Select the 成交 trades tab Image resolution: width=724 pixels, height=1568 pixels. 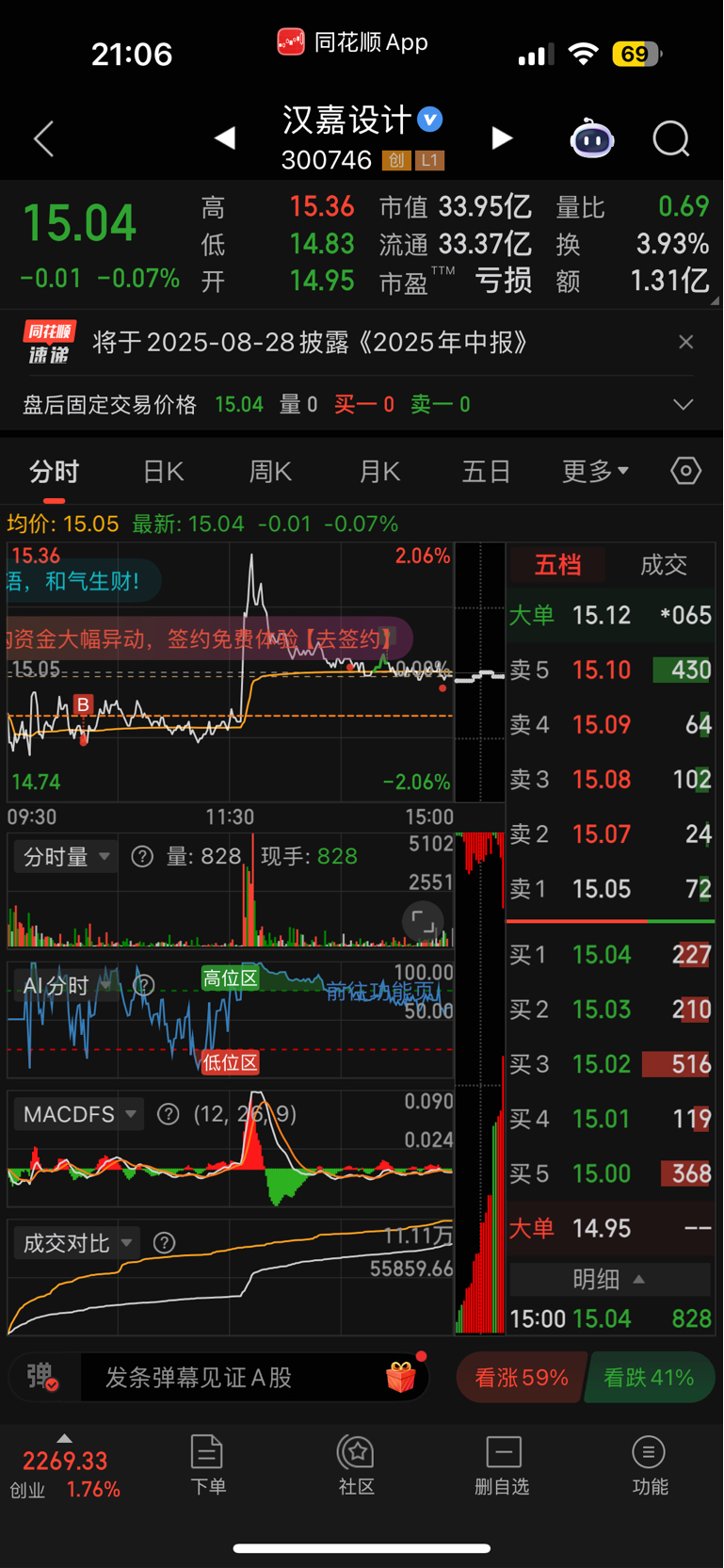664,565
